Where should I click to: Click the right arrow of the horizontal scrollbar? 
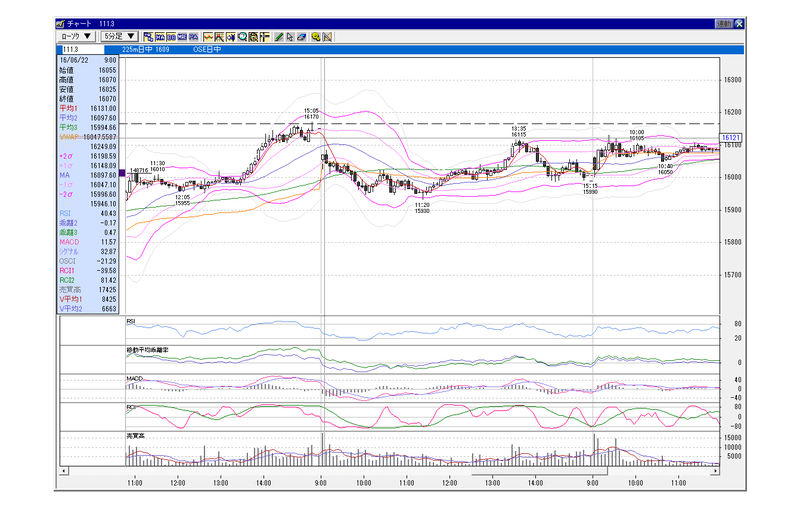point(715,471)
